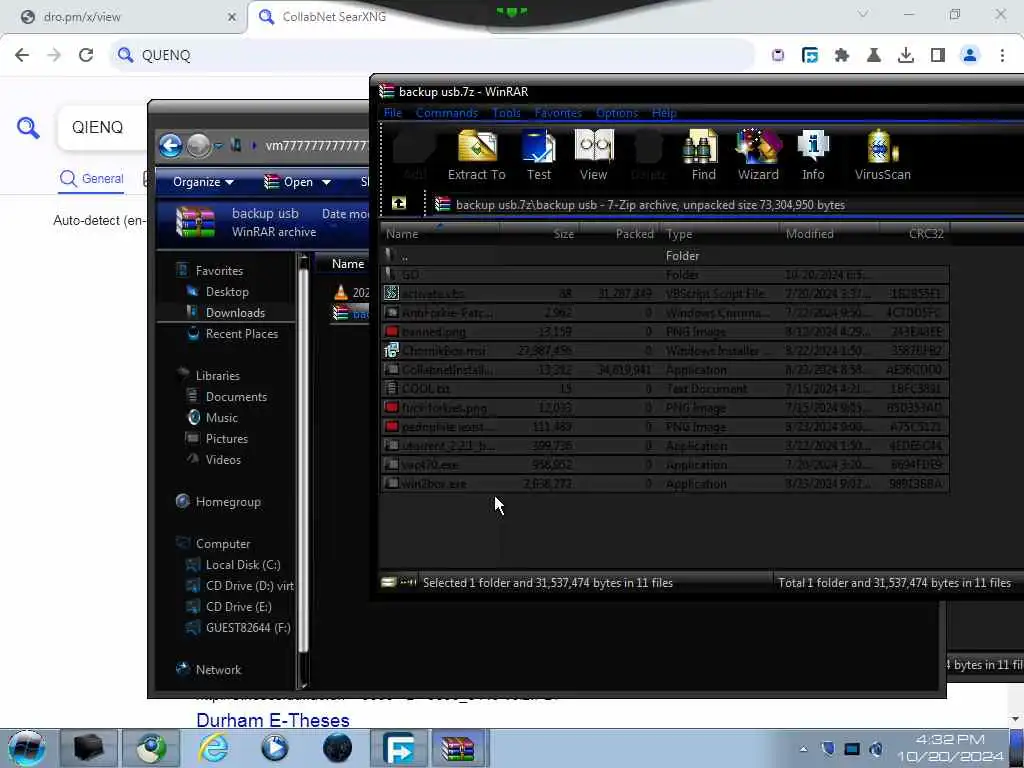This screenshot has height=768, width=1024.
Task: Sort archive list by Modified column
Action: click(829, 234)
